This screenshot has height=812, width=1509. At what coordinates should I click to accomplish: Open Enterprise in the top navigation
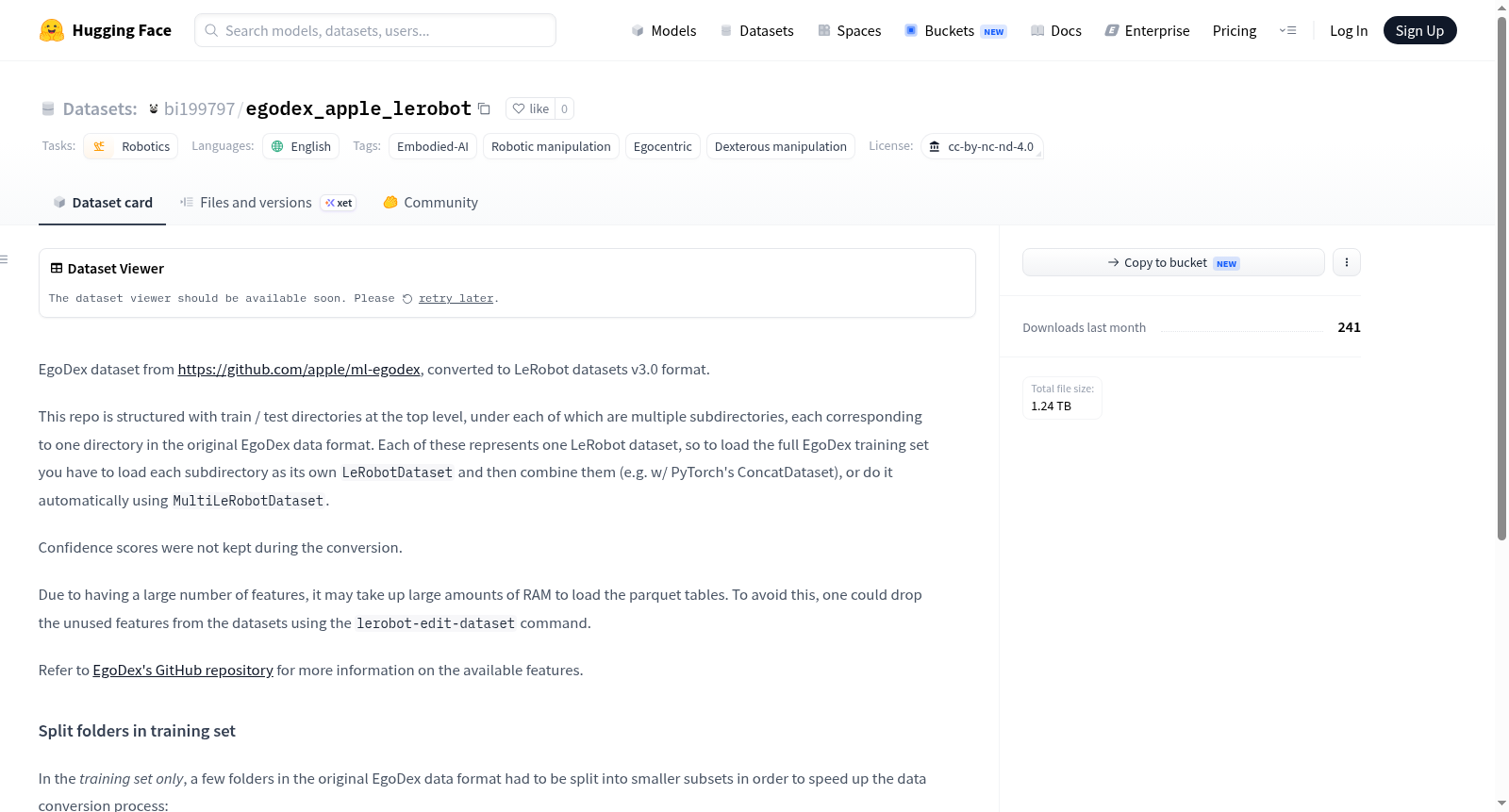pos(1147,30)
